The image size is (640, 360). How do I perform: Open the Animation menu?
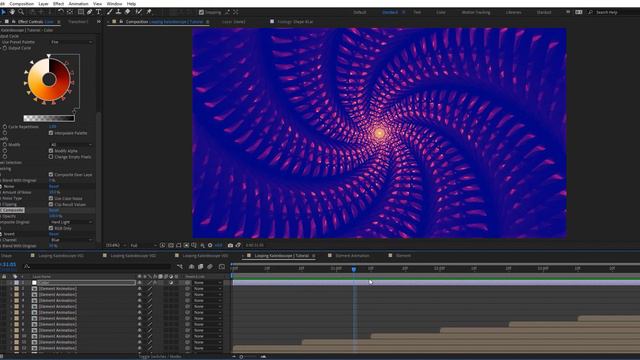(x=78, y=3)
